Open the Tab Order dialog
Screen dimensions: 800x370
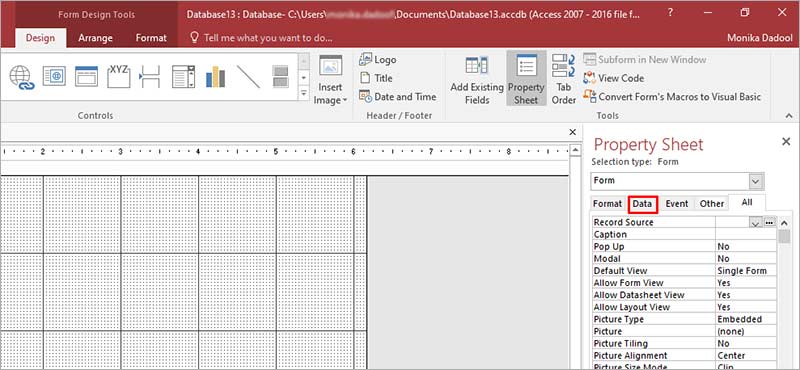564,78
